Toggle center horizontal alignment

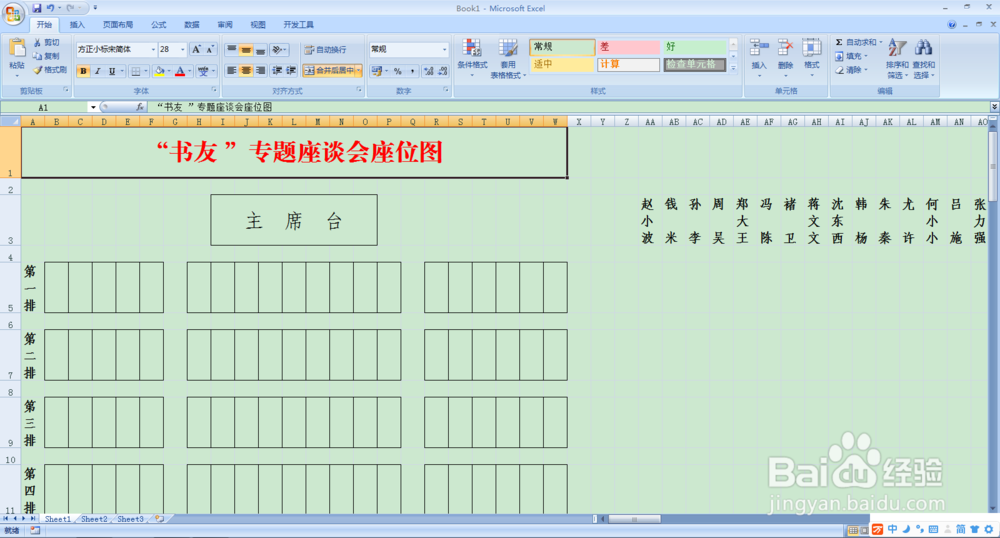click(x=246, y=70)
